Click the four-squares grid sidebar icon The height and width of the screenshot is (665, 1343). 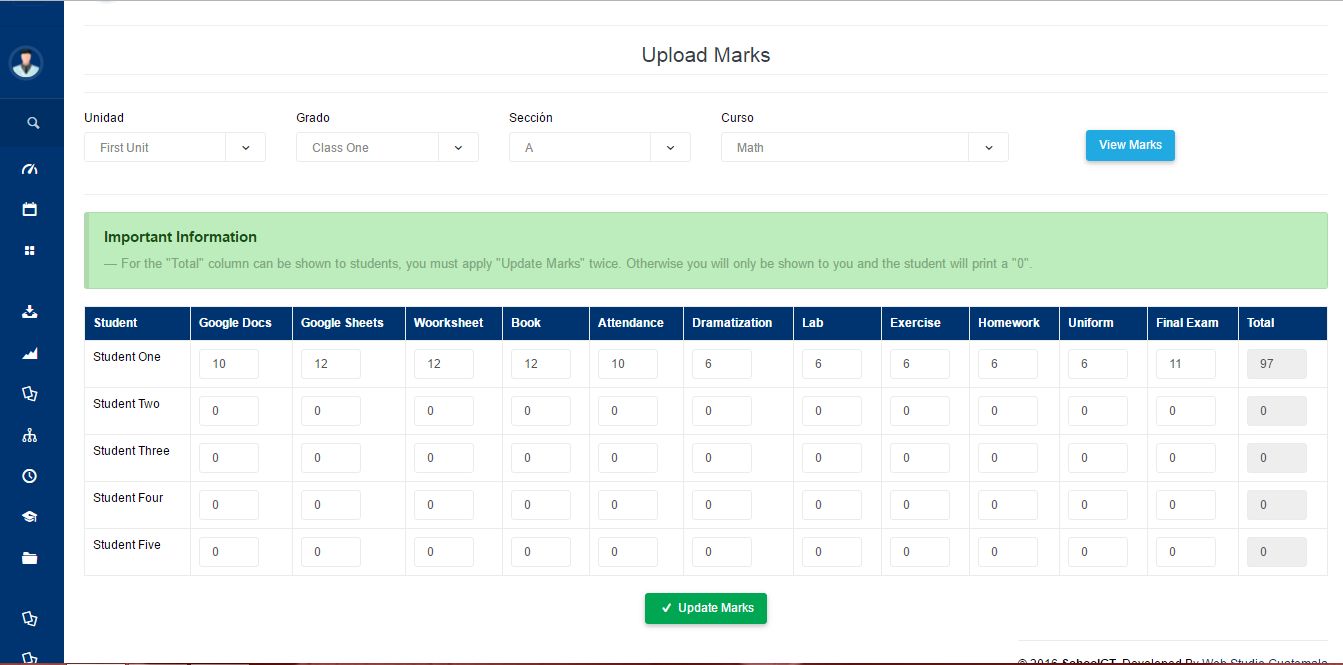(x=29, y=251)
